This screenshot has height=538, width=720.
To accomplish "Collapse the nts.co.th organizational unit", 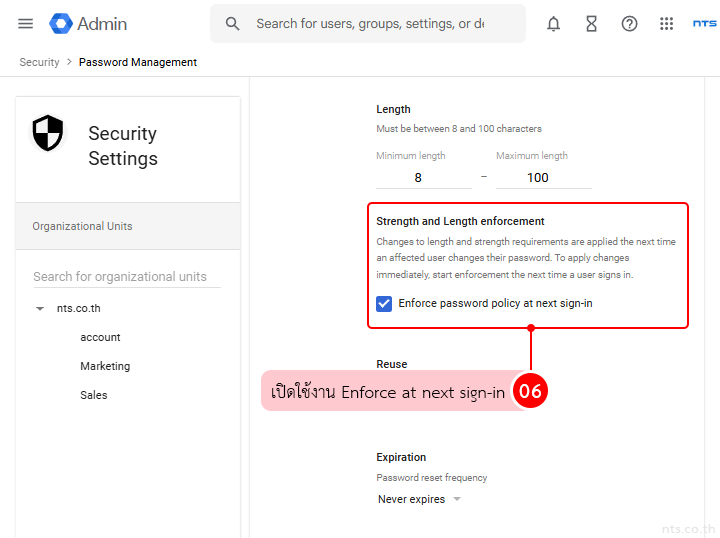I will click(40, 309).
